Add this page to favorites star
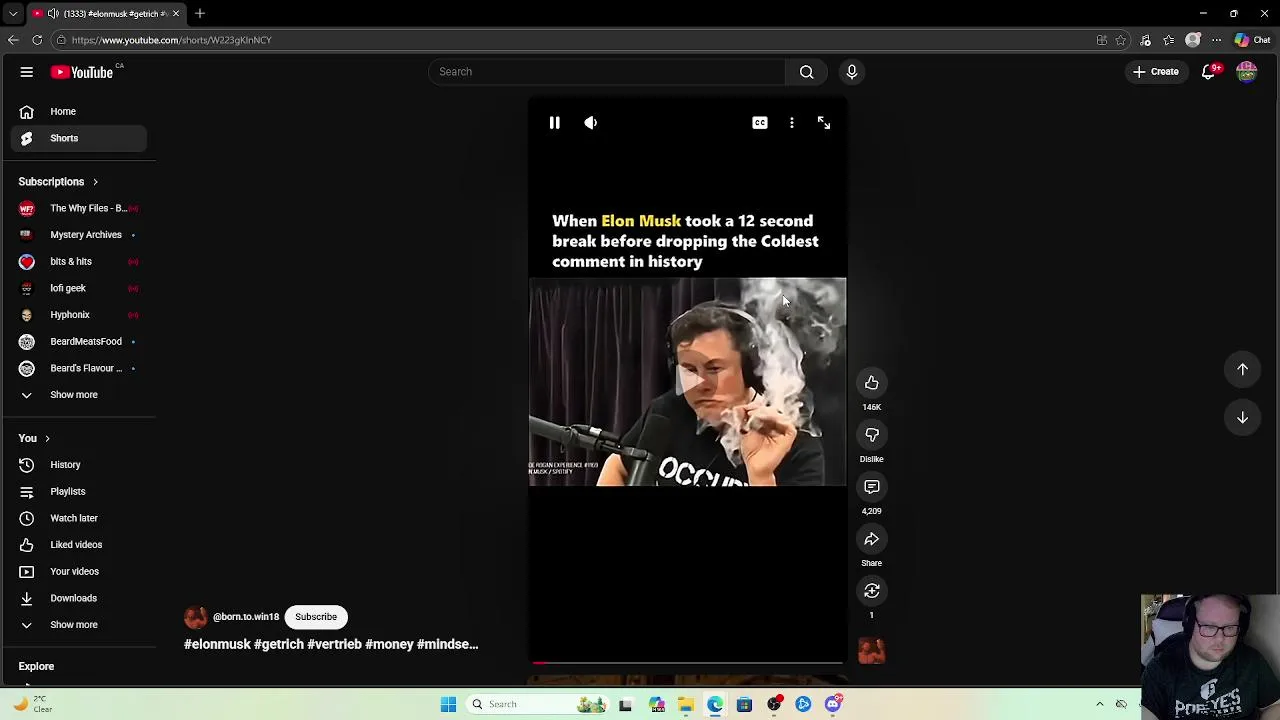The image size is (1280, 720). (x=1121, y=40)
